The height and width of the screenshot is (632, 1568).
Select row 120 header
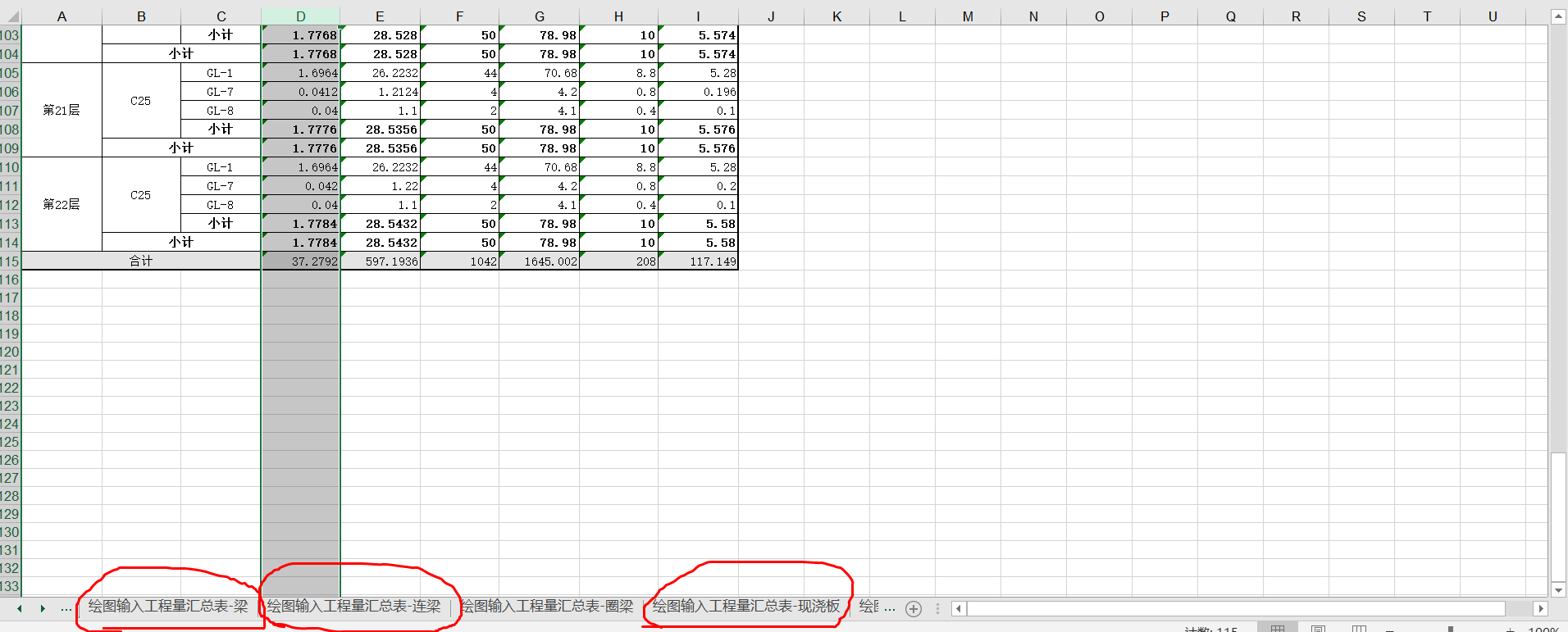[x=10, y=352]
